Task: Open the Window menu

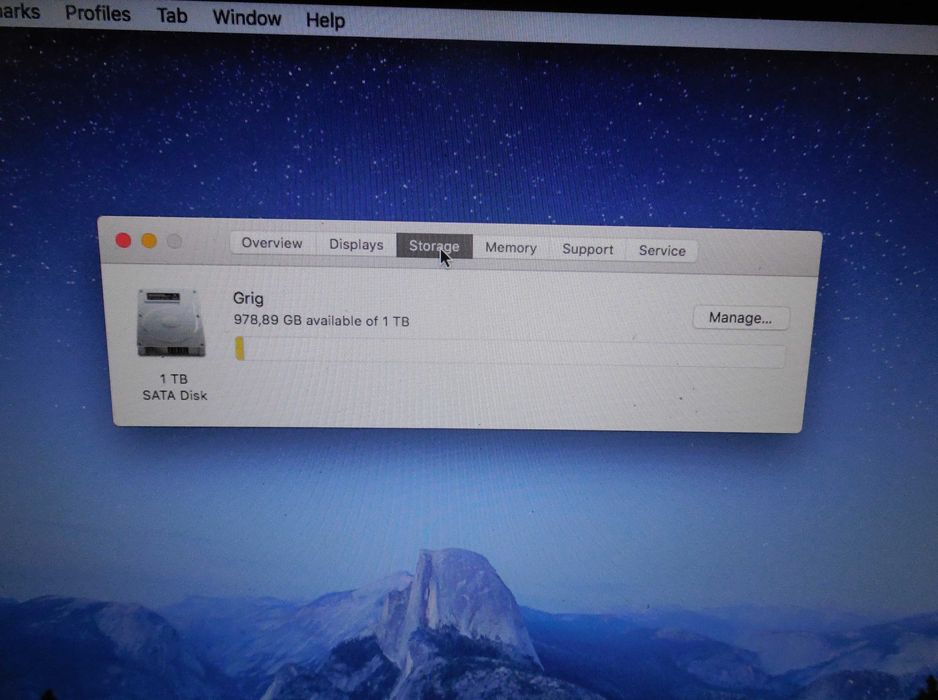Action: pyautogui.click(x=247, y=17)
